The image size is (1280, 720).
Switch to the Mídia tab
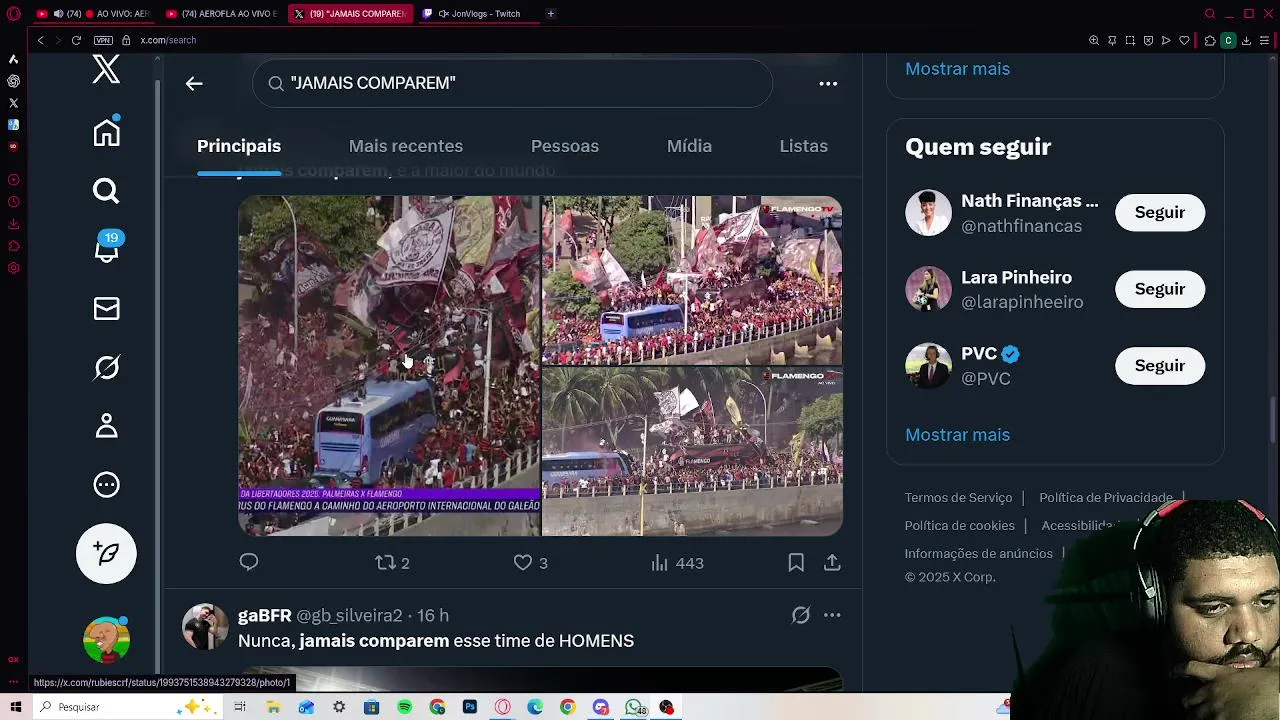pyautogui.click(x=689, y=146)
